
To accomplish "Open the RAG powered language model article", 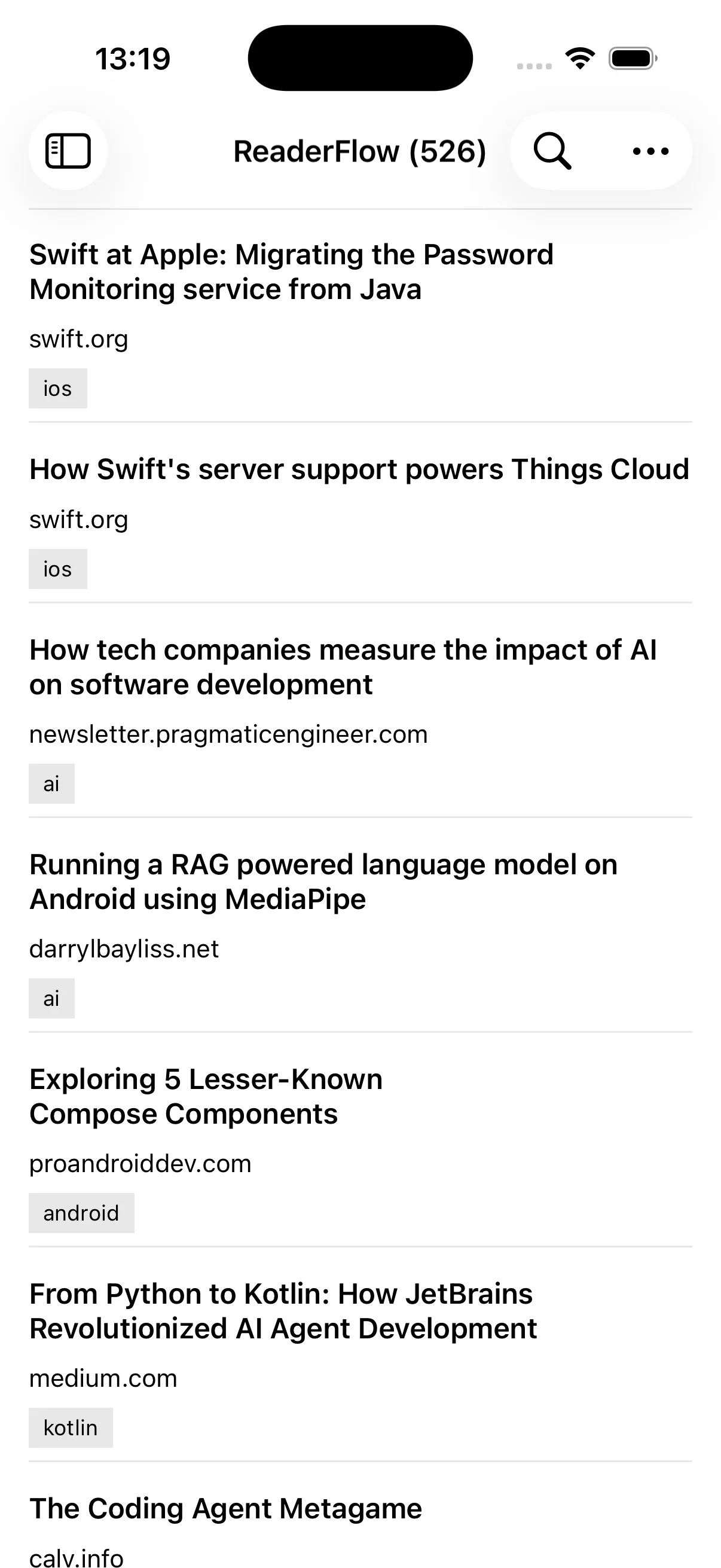I will click(323, 881).
